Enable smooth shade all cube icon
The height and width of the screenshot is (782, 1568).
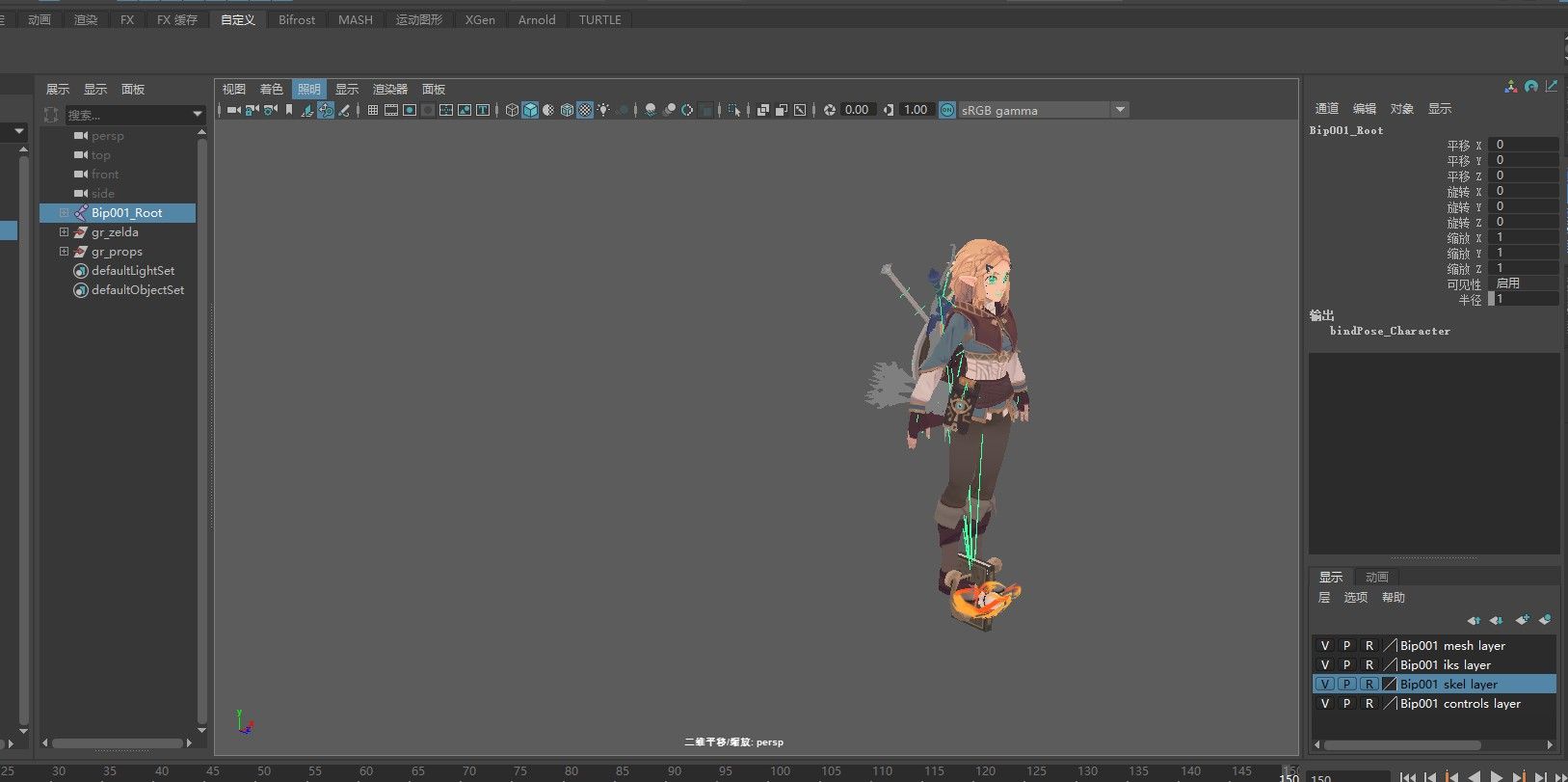[x=530, y=110]
